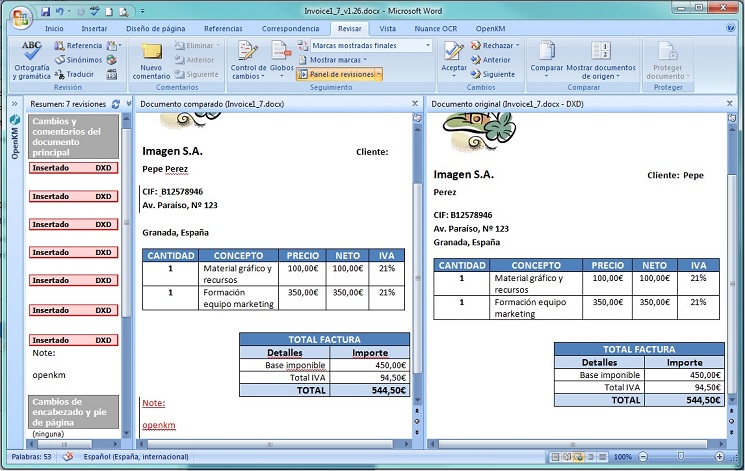Close Documento comparado pane

point(415,104)
